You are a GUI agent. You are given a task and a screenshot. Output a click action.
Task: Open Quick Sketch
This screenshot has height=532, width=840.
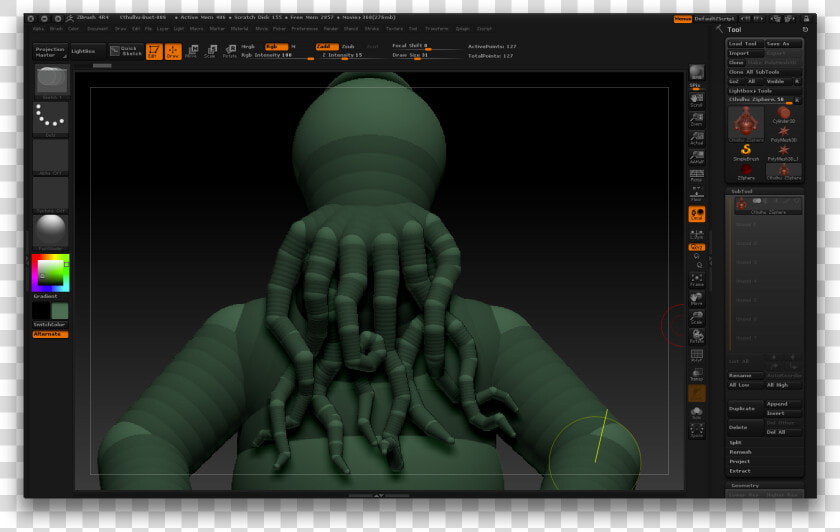click(126, 51)
